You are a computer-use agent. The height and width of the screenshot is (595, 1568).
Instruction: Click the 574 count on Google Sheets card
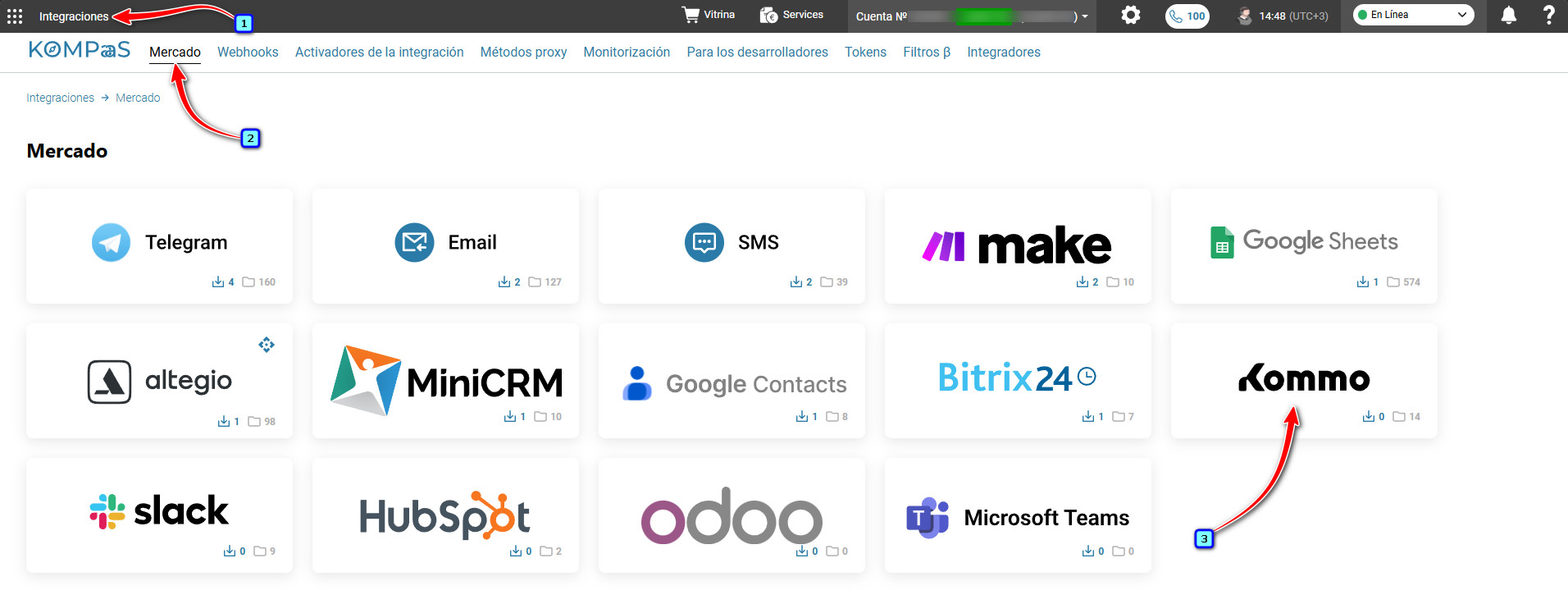click(1411, 282)
